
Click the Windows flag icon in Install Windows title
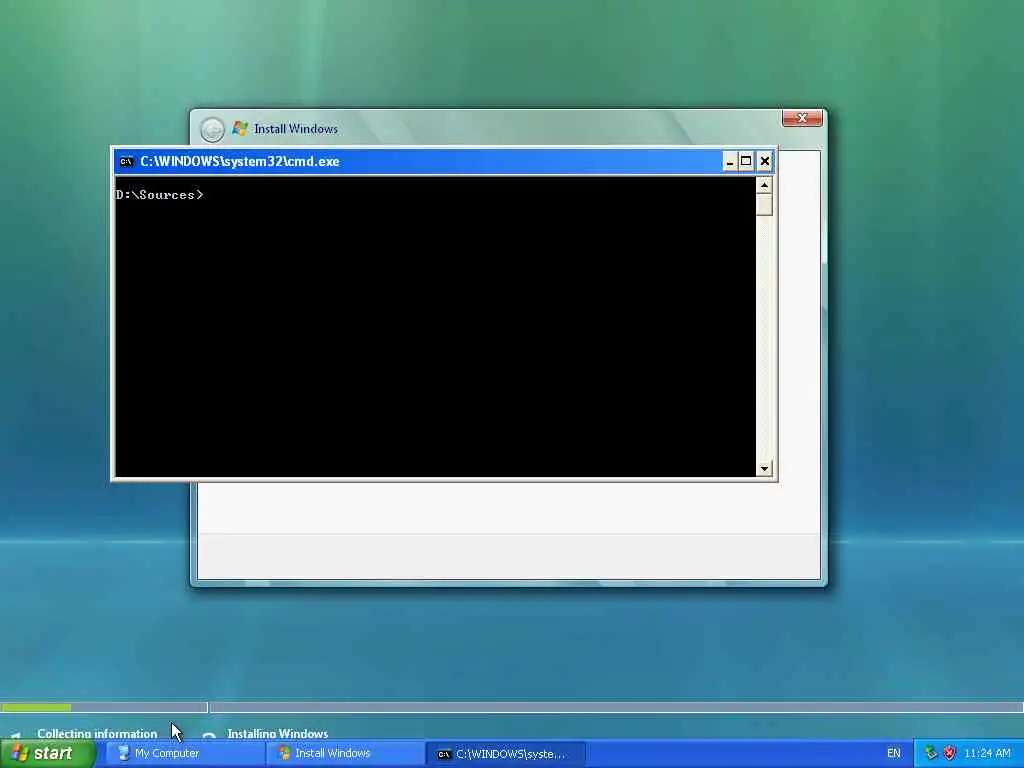pyautogui.click(x=240, y=128)
